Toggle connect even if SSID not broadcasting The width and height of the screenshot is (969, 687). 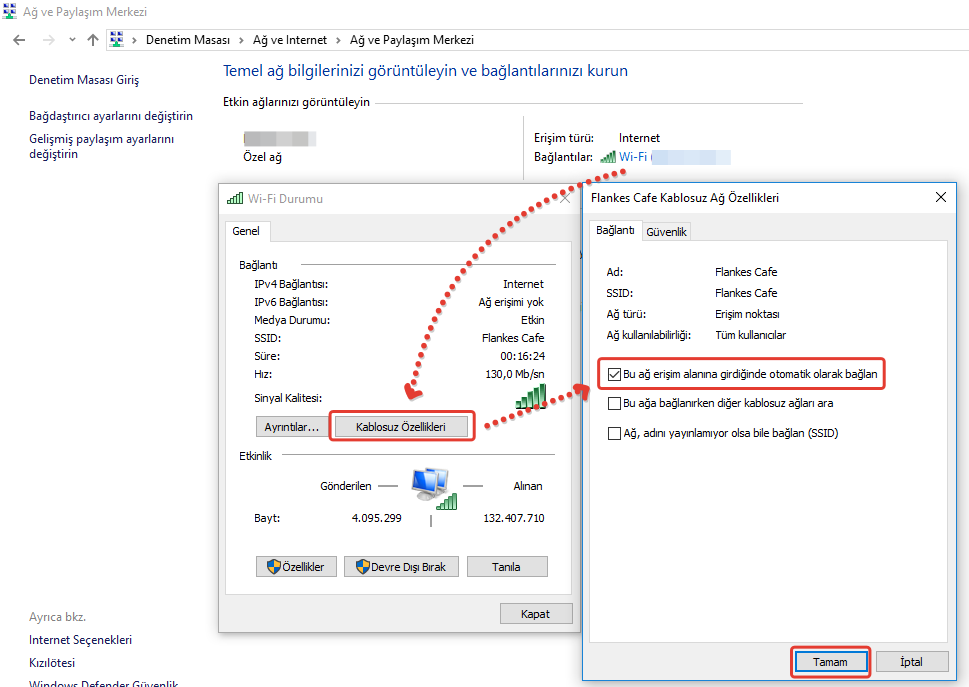tap(614, 434)
